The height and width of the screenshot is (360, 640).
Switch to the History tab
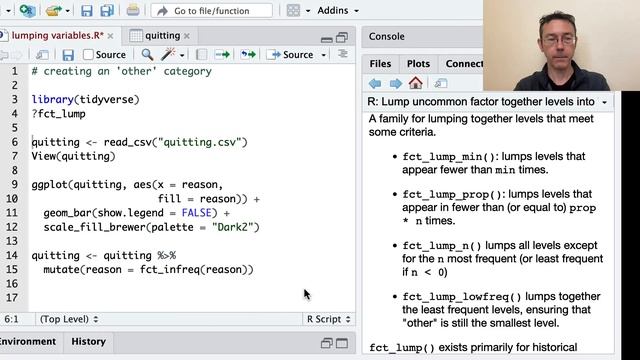89,342
